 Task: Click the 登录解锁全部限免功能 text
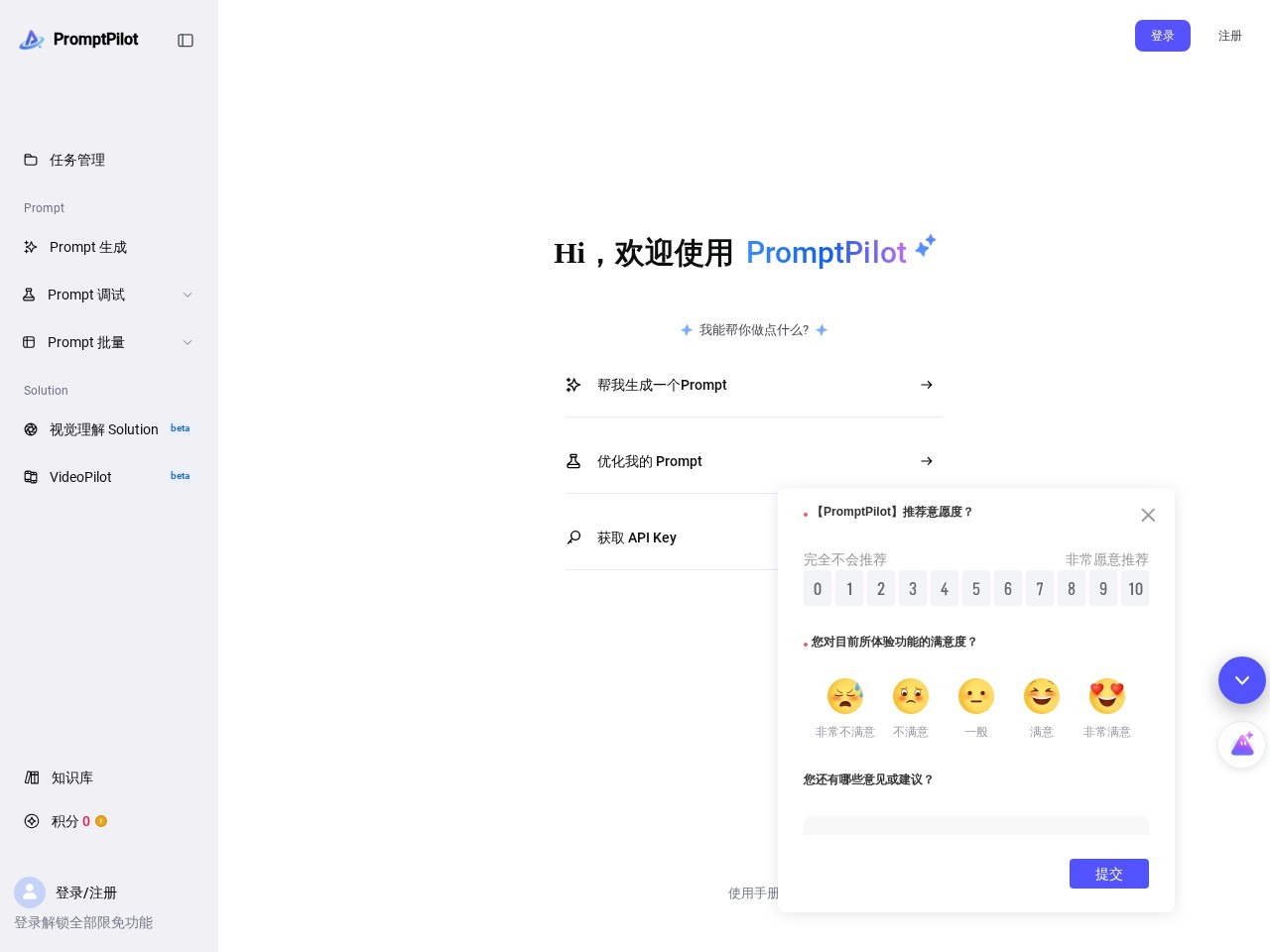(83, 922)
